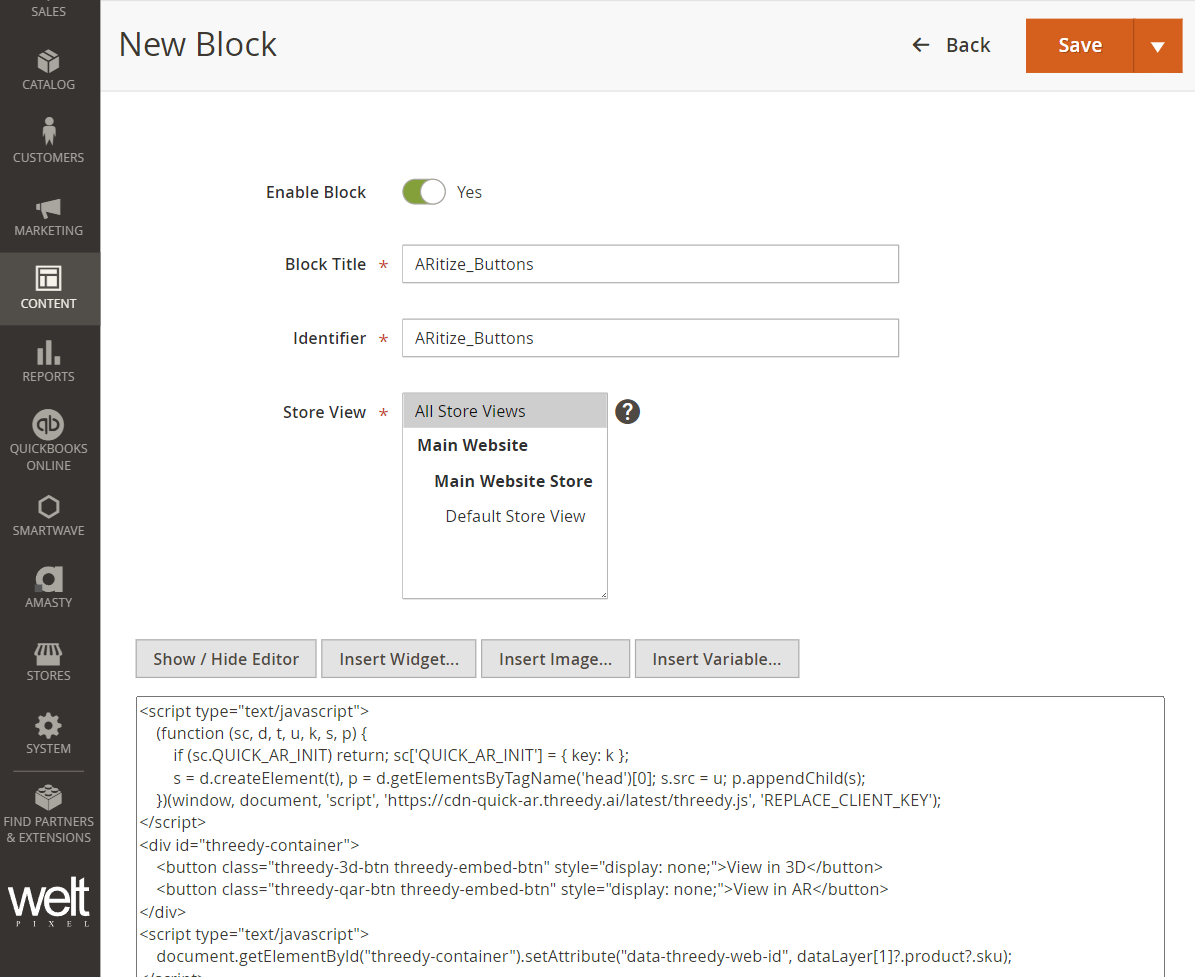Click the WeltPixel logo
Screen dimensions: 1195x977
click(50, 901)
